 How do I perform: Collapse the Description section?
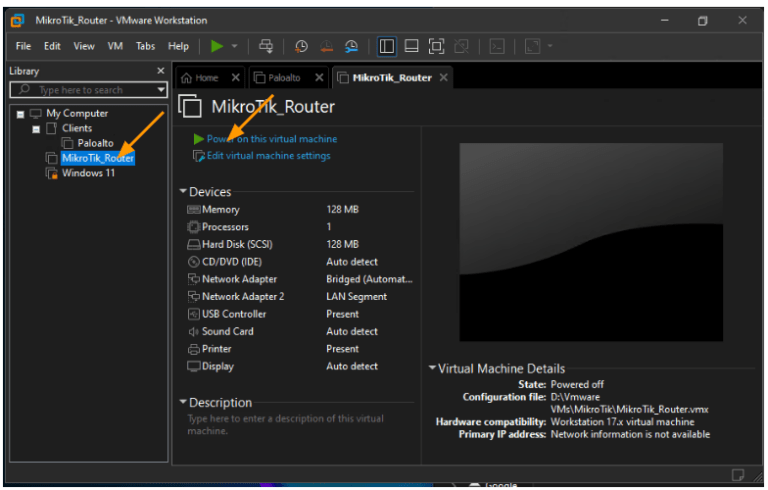click(x=183, y=402)
